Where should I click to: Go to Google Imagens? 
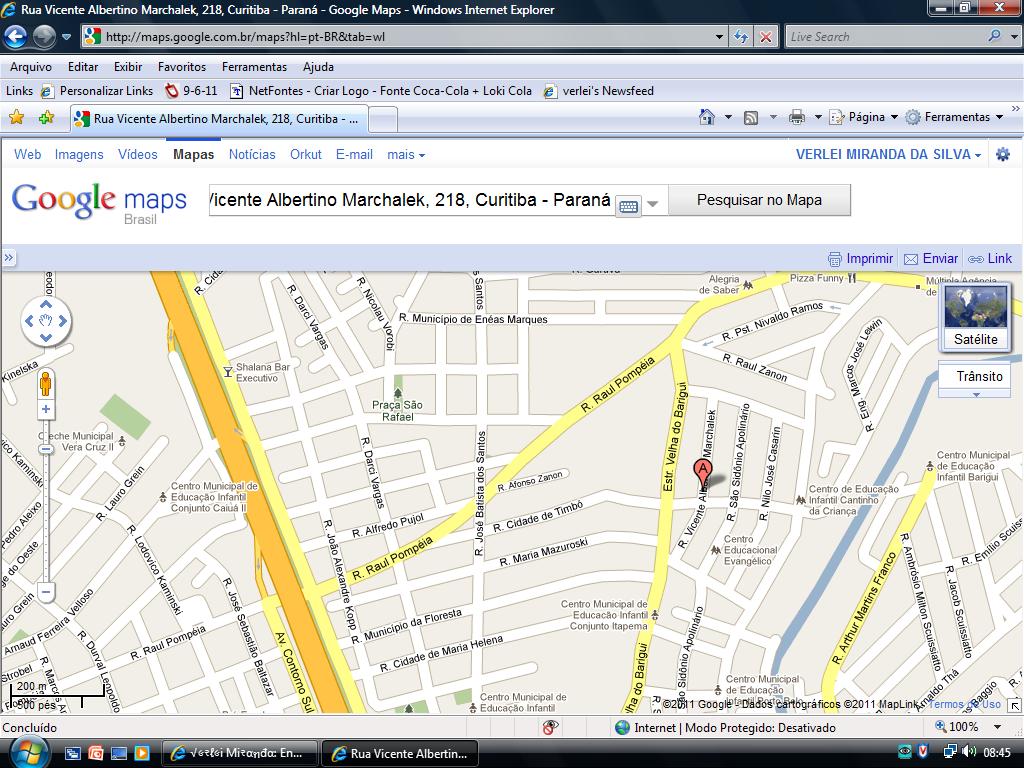pyautogui.click(x=79, y=155)
